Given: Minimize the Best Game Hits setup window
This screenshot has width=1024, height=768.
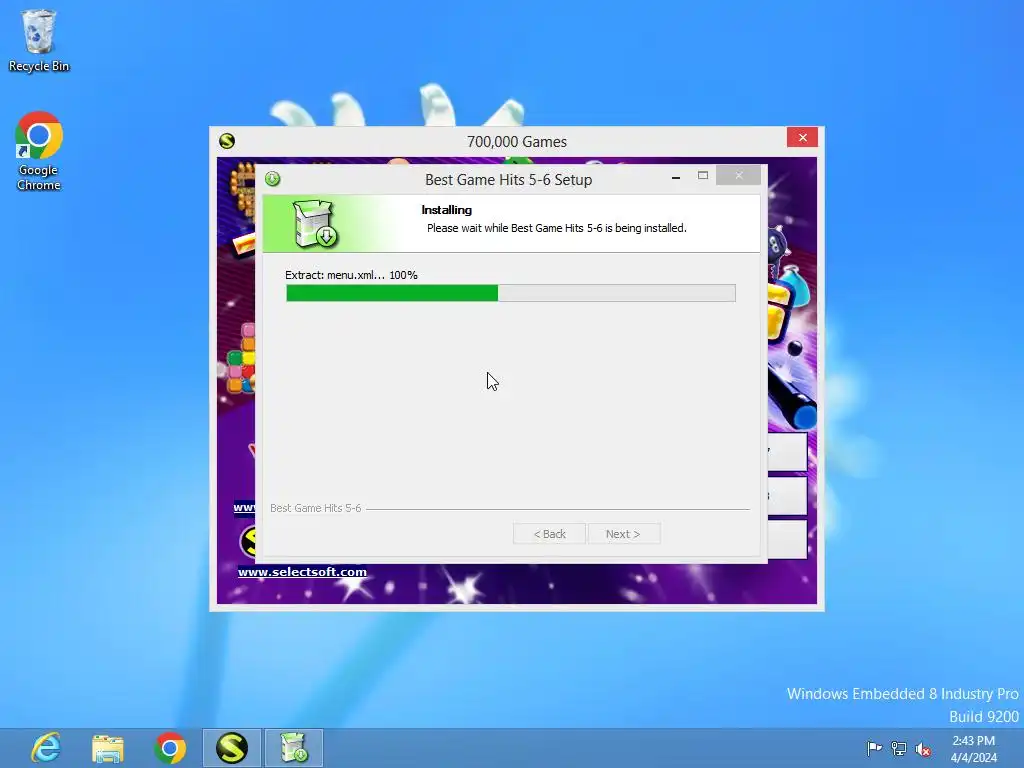Looking at the screenshot, I should point(676,176).
